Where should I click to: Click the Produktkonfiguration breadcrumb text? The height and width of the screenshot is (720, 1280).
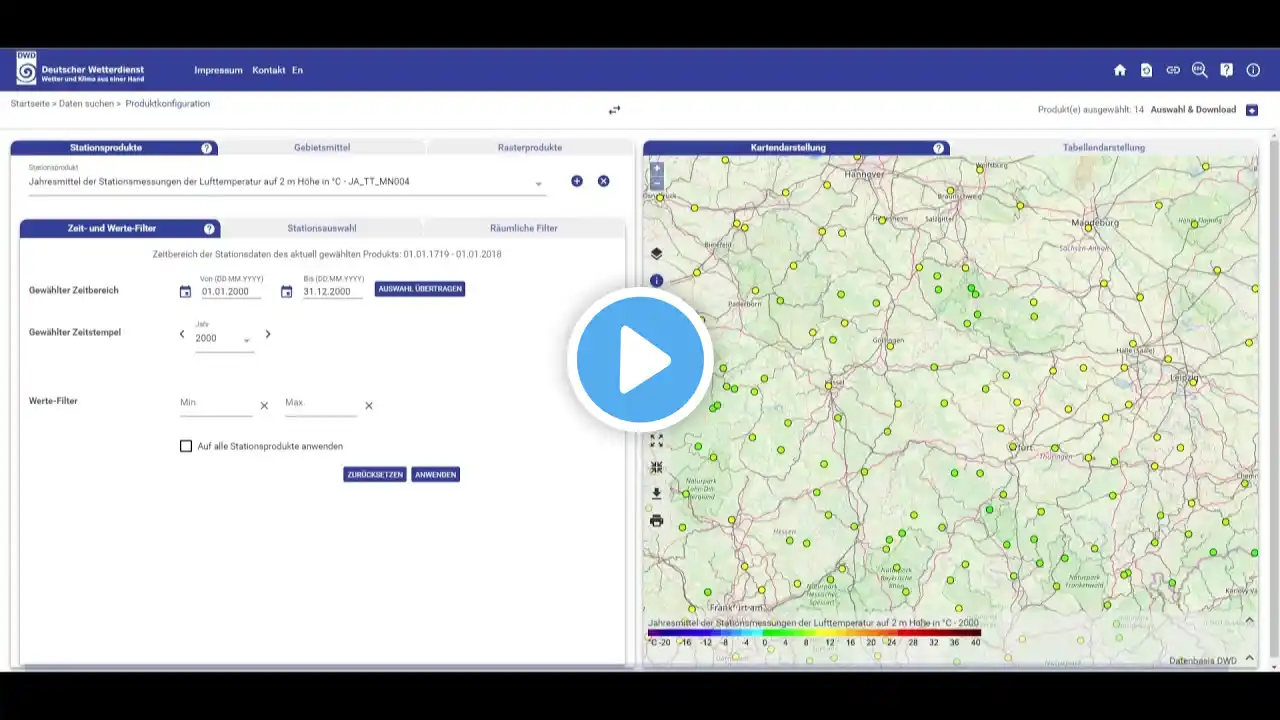pos(168,104)
